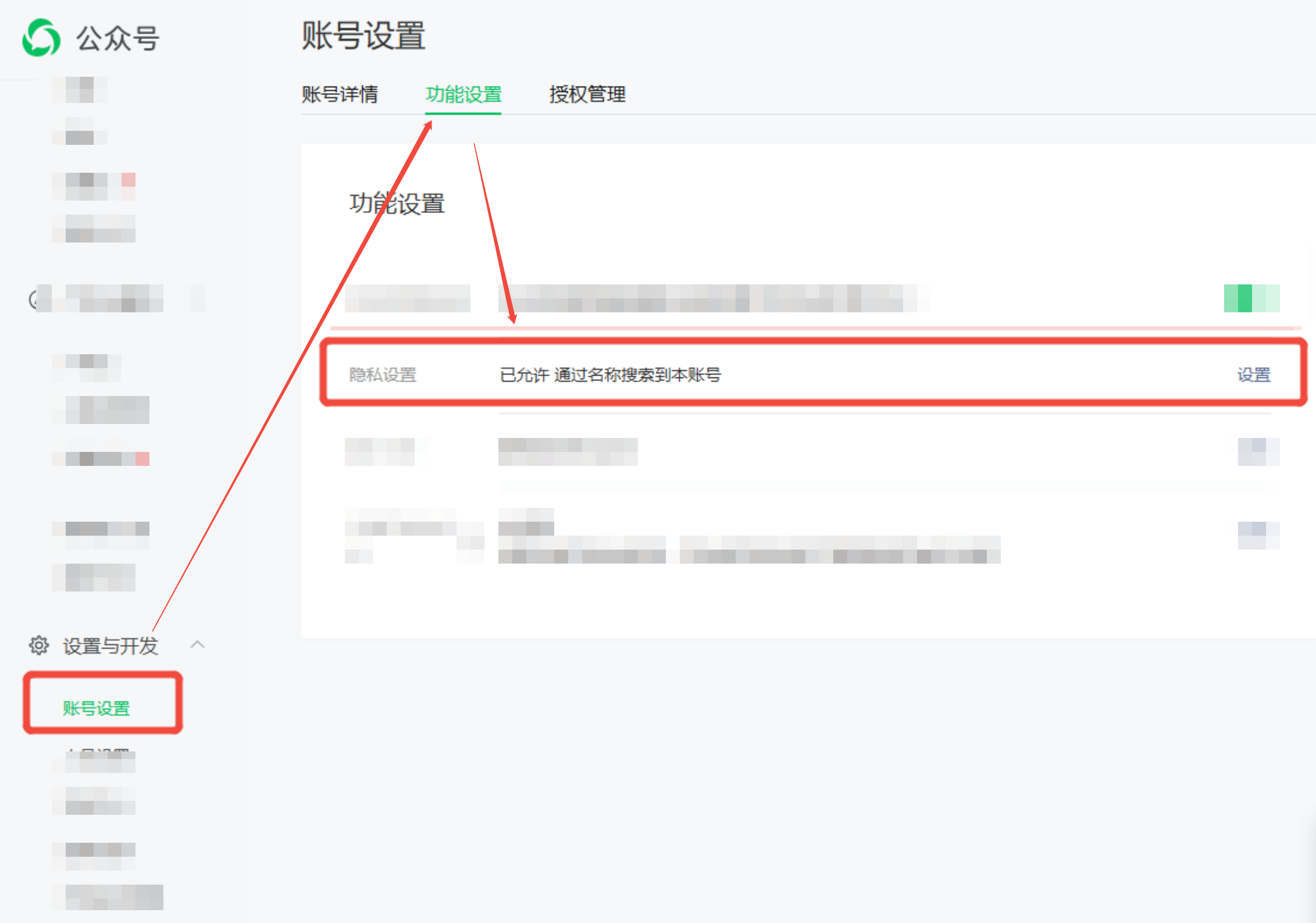The height and width of the screenshot is (923, 1316).
Task: Click the large 账号设置 page title
Action: pos(363,36)
